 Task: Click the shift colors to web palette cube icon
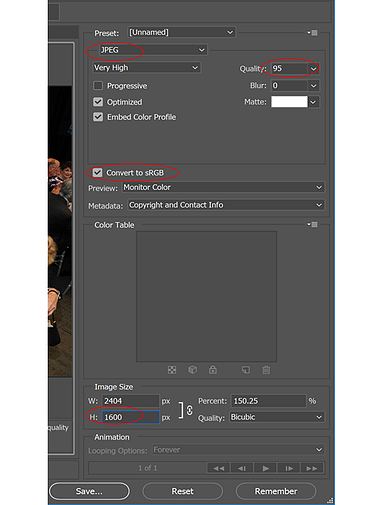pyautogui.click(x=192, y=370)
